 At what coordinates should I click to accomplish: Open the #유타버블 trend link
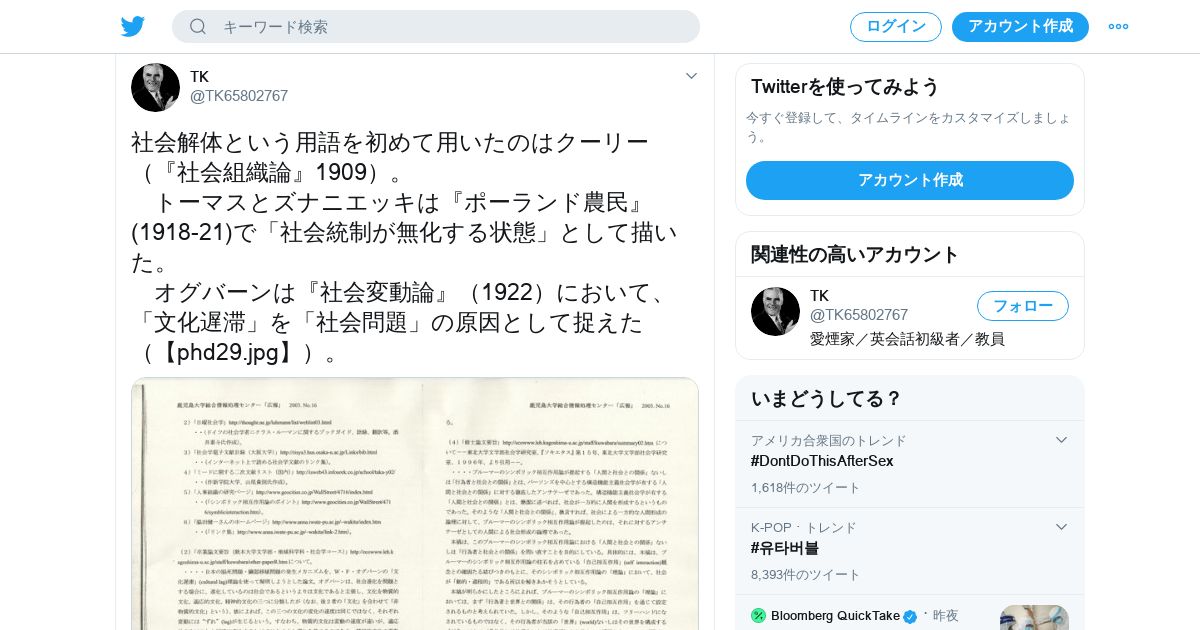[785, 548]
